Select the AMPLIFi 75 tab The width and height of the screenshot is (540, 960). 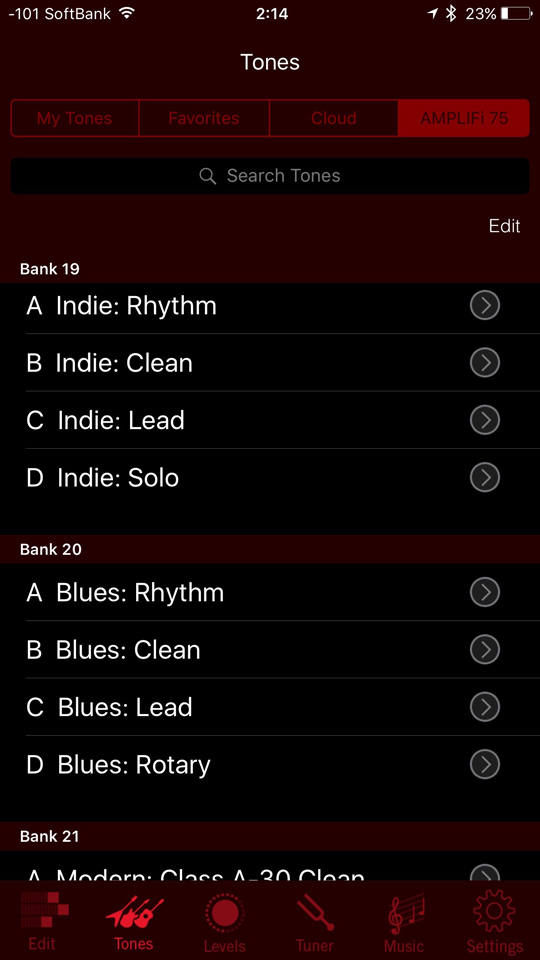coord(464,118)
